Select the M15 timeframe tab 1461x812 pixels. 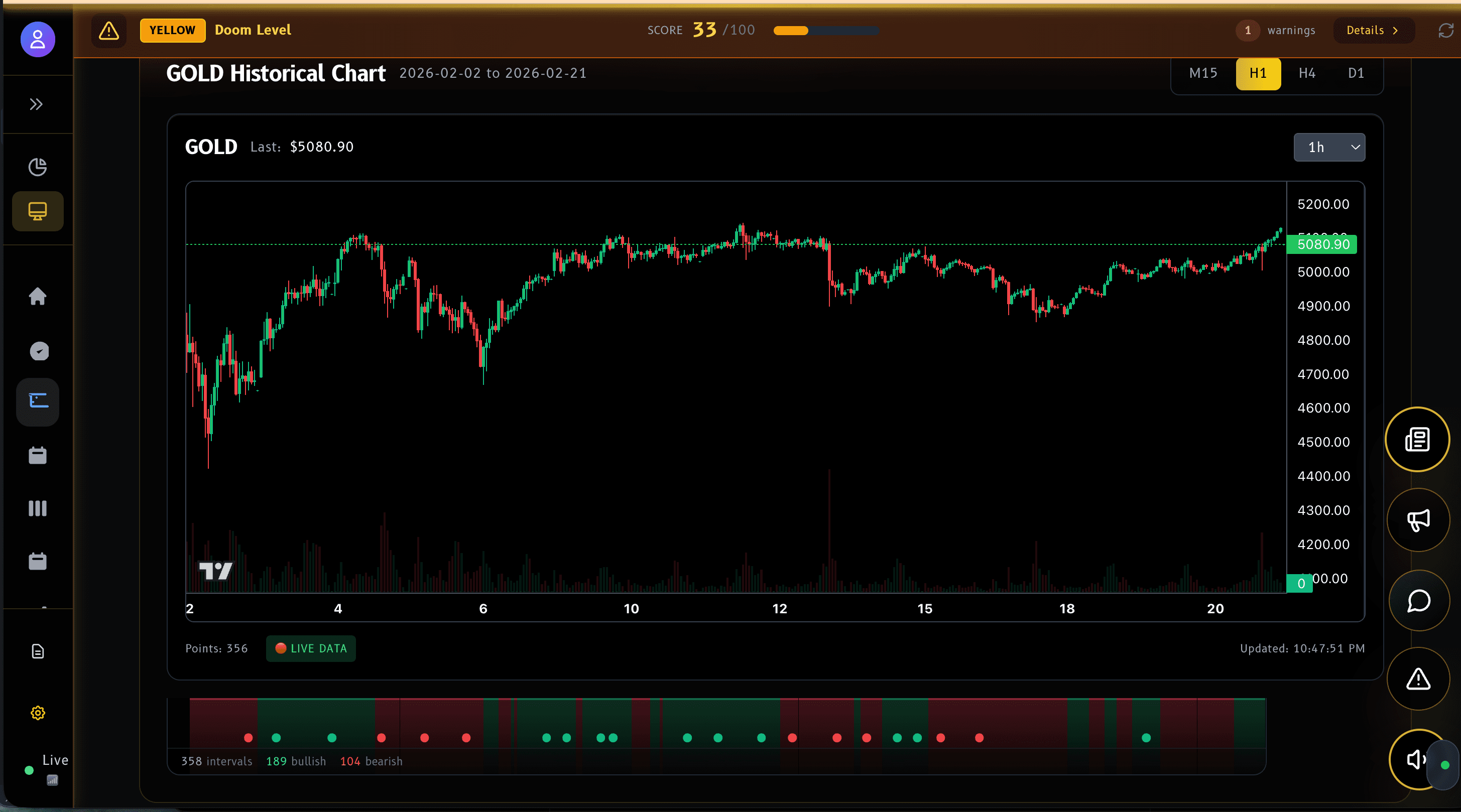[x=1203, y=73]
